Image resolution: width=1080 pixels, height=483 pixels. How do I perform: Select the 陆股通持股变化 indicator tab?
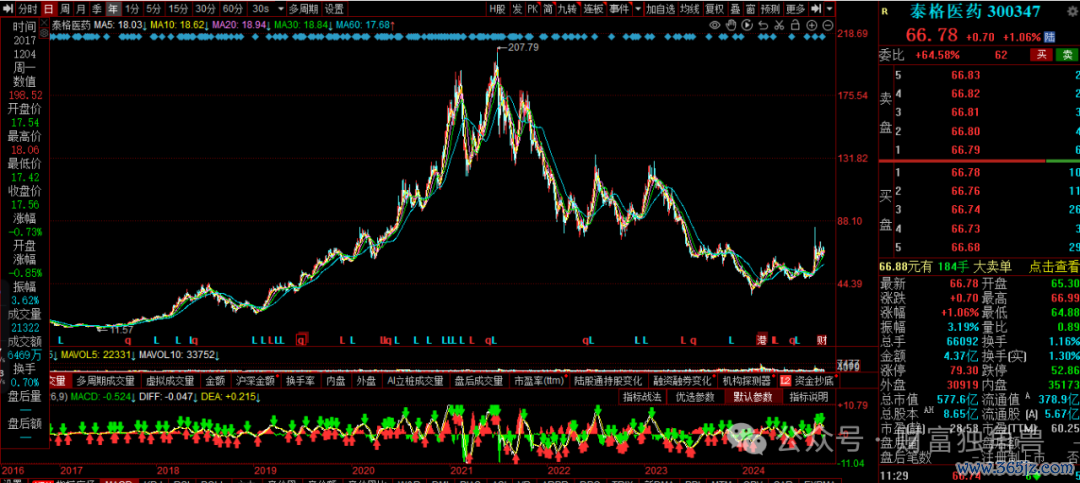tap(609, 380)
